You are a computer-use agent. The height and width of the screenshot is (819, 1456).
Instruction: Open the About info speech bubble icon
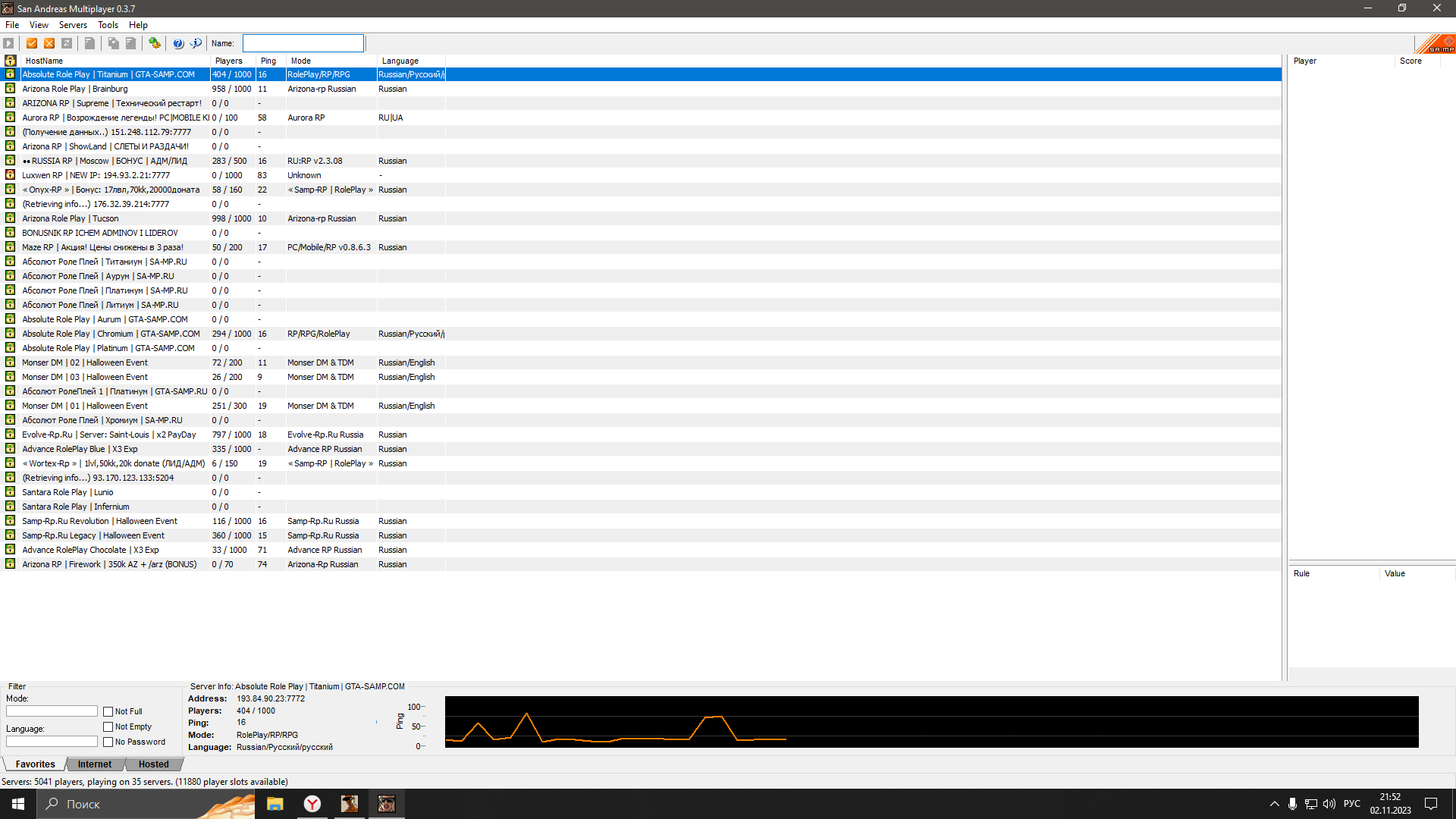(196, 43)
